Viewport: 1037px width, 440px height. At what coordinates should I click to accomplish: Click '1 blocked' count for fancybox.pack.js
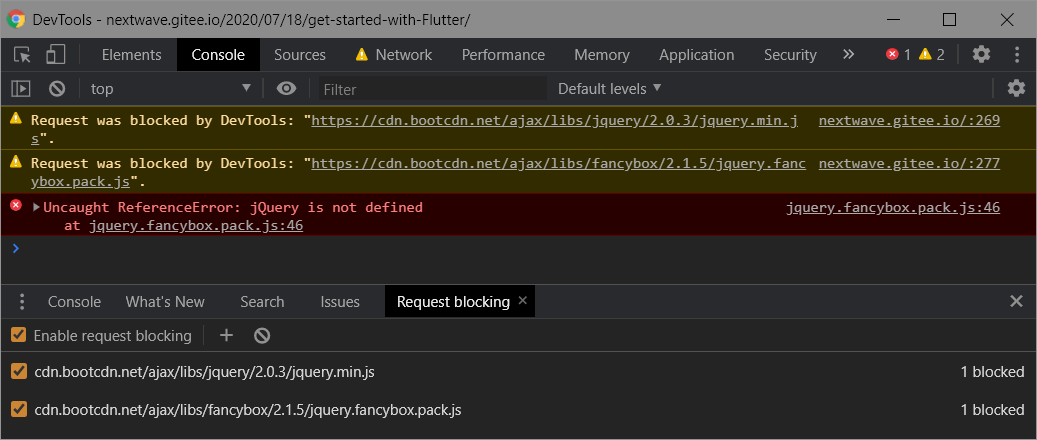coord(992,410)
